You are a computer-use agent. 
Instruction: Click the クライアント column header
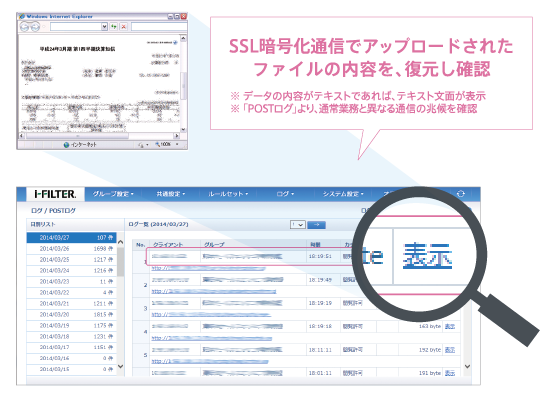pyautogui.click(x=168, y=244)
